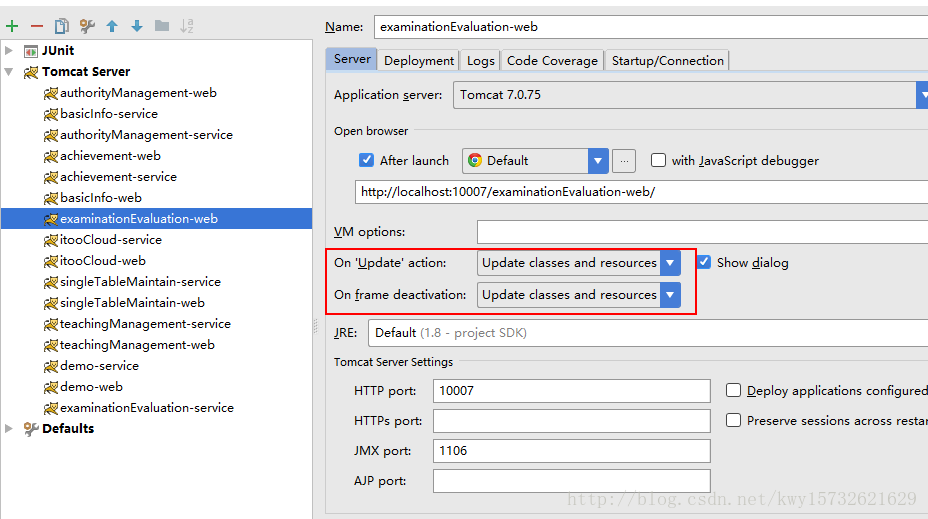Select examinationEvaluation-web configuration
Image resolution: width=928 pixels, height=519 pixels.
157,219
